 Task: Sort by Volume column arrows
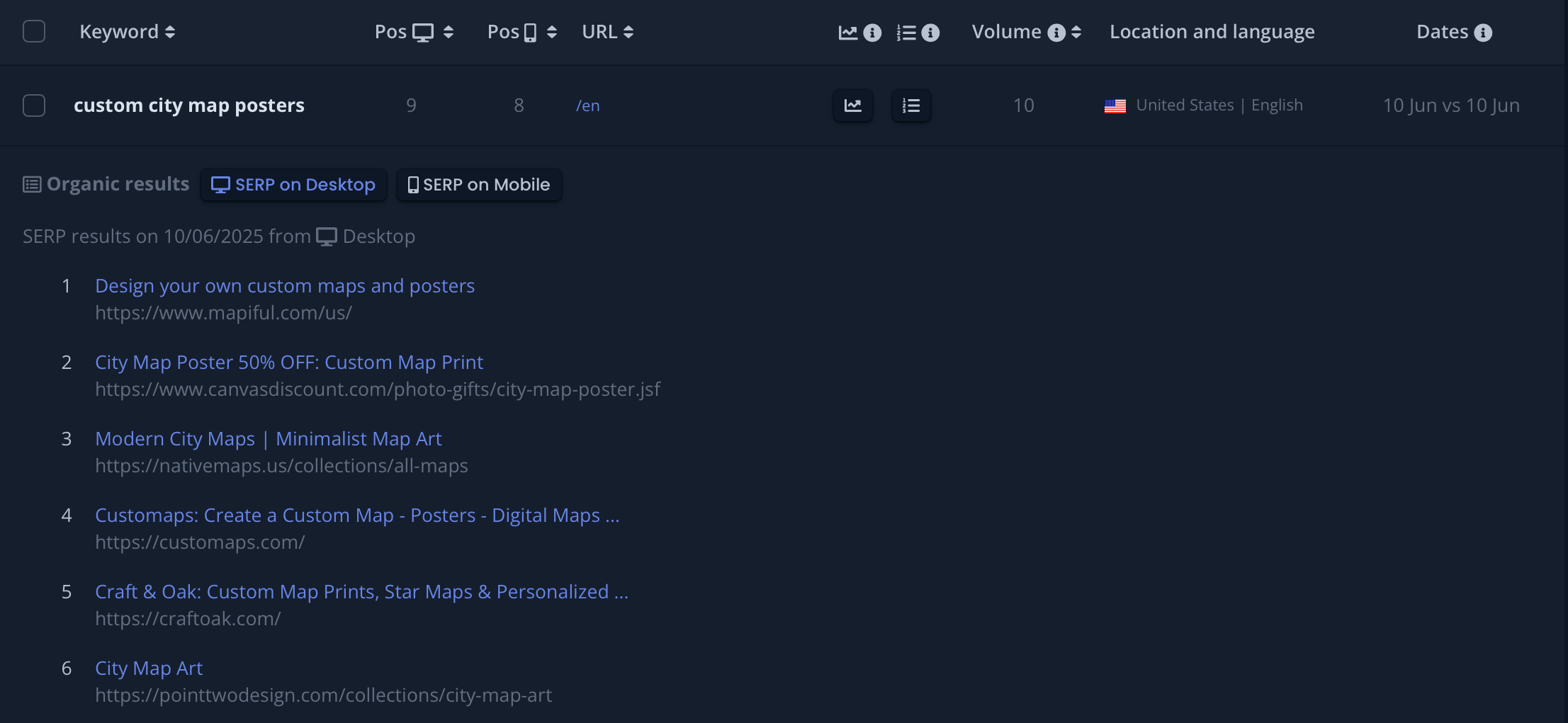(x=1076, y=32)
